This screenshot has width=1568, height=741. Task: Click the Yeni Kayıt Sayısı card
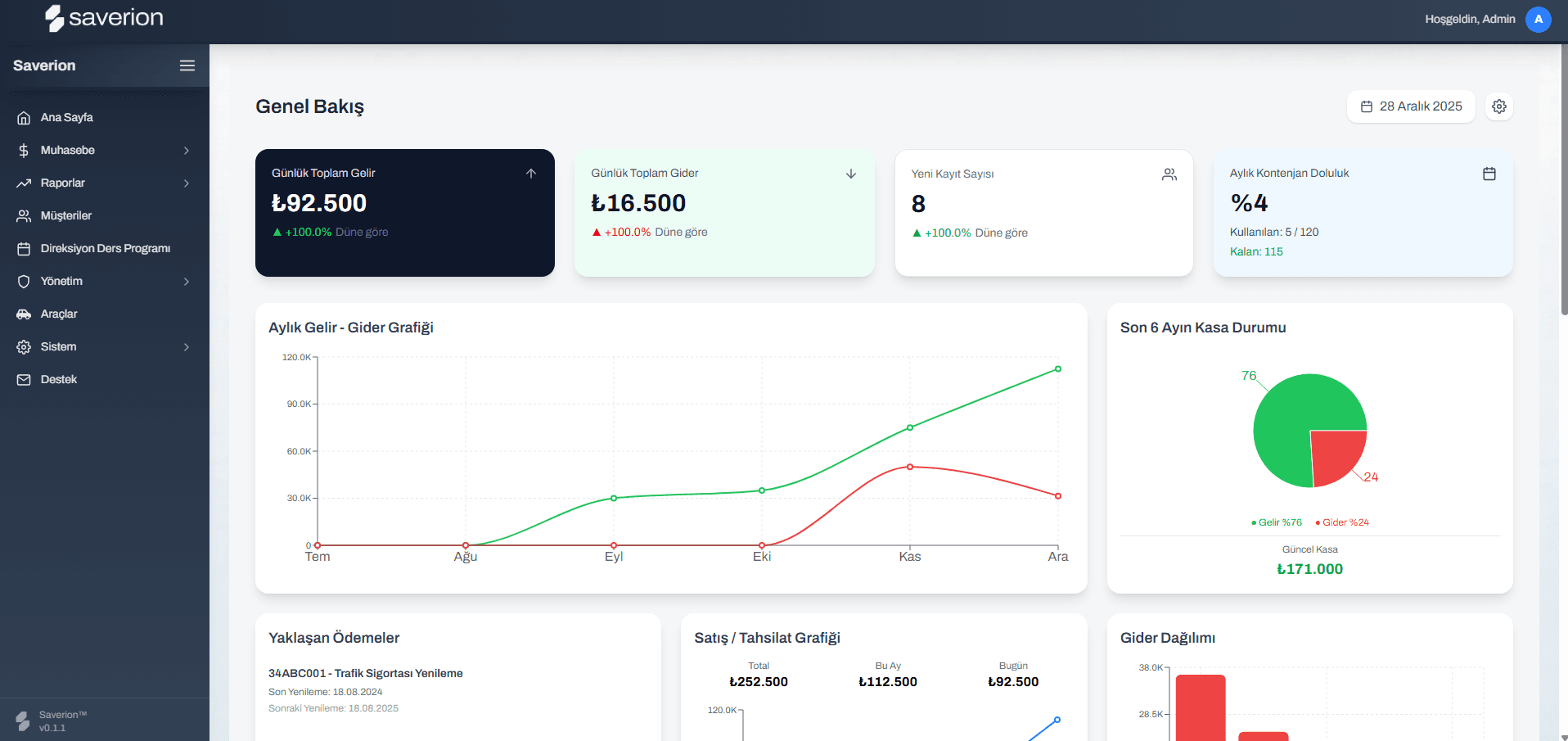[1043, 213]
